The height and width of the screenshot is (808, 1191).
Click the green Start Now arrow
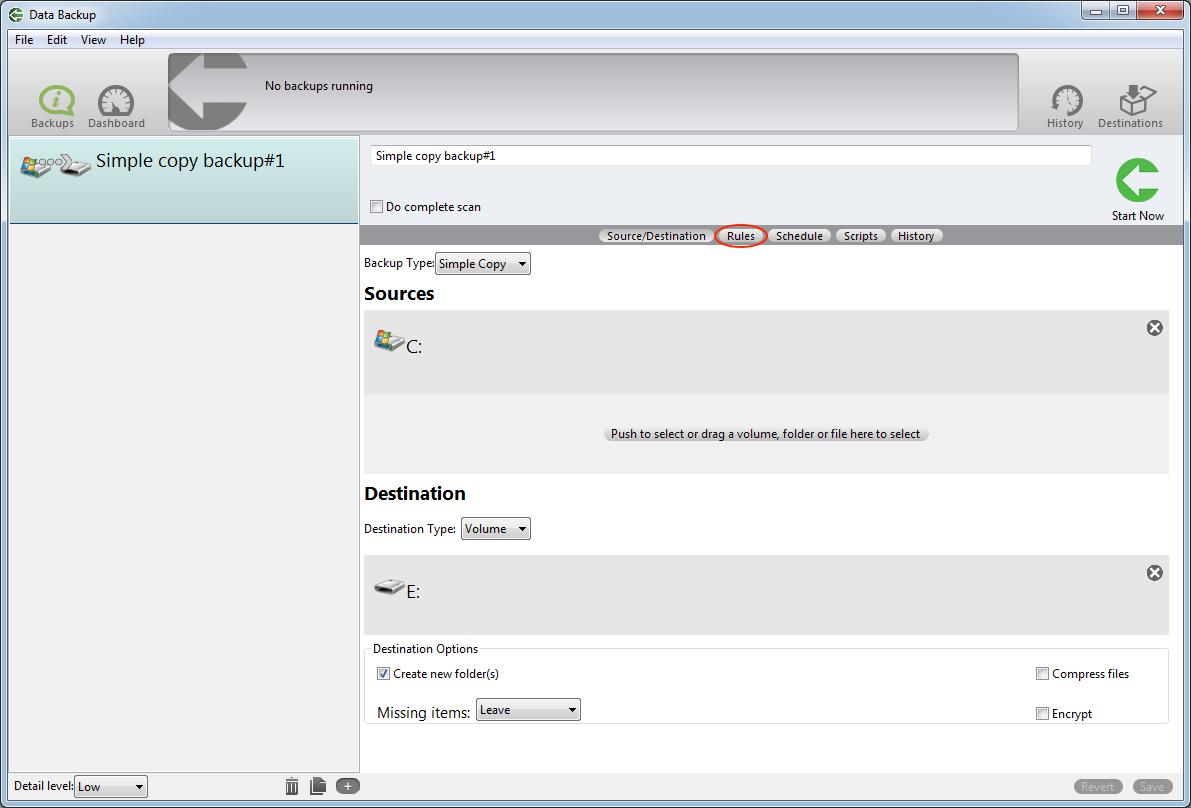coord(1137,178)
